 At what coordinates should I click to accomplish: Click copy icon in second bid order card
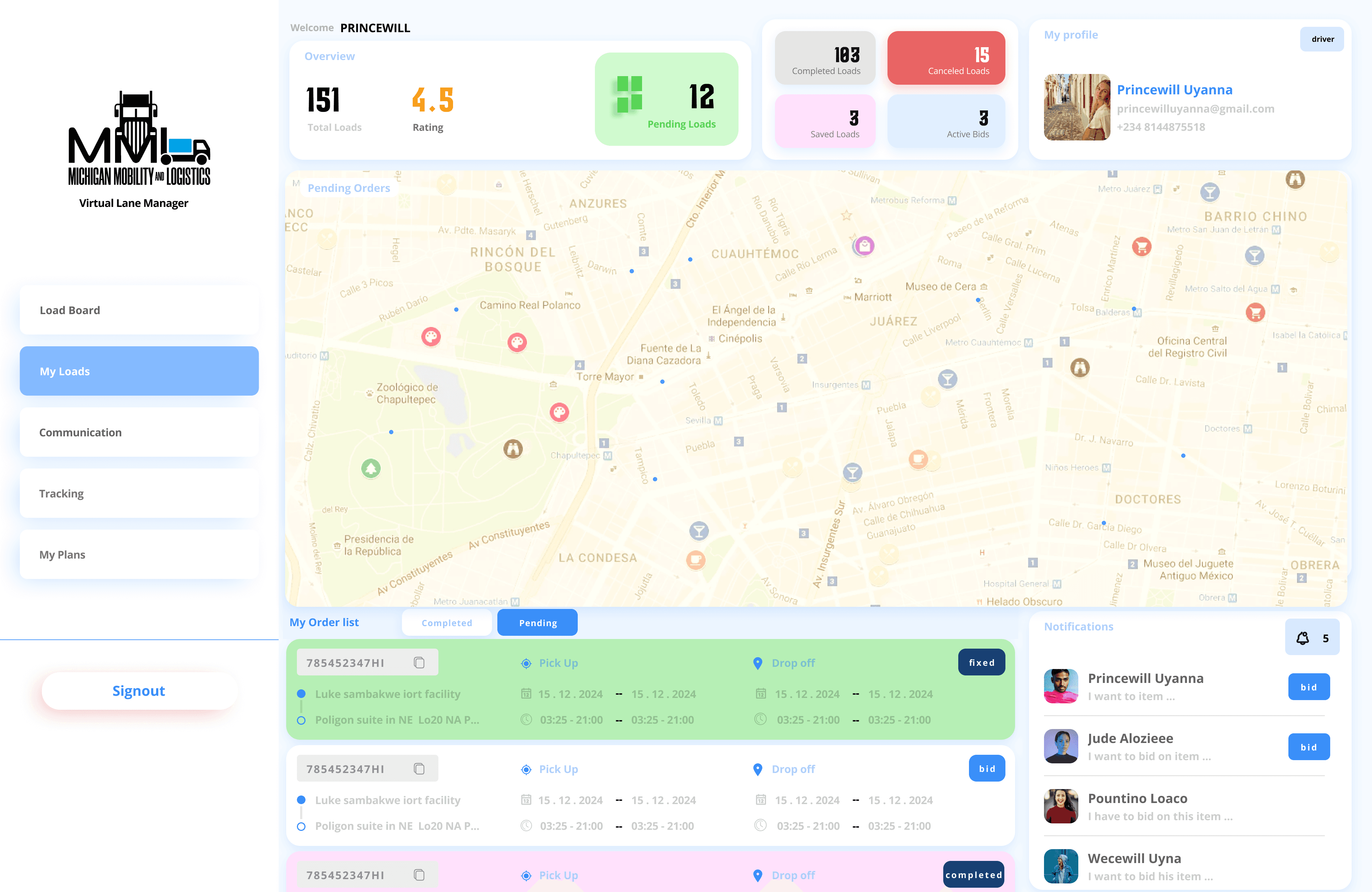(419, 769)
